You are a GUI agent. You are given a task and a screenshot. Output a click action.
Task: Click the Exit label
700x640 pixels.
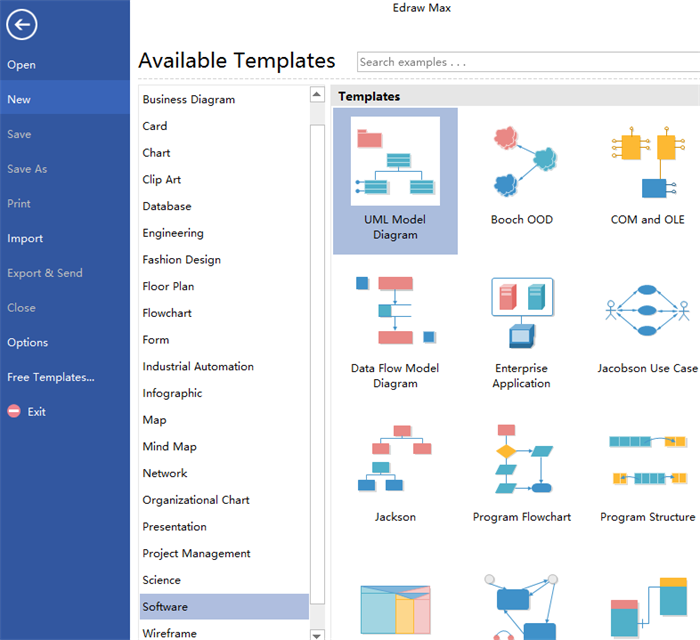pos(37,411)
